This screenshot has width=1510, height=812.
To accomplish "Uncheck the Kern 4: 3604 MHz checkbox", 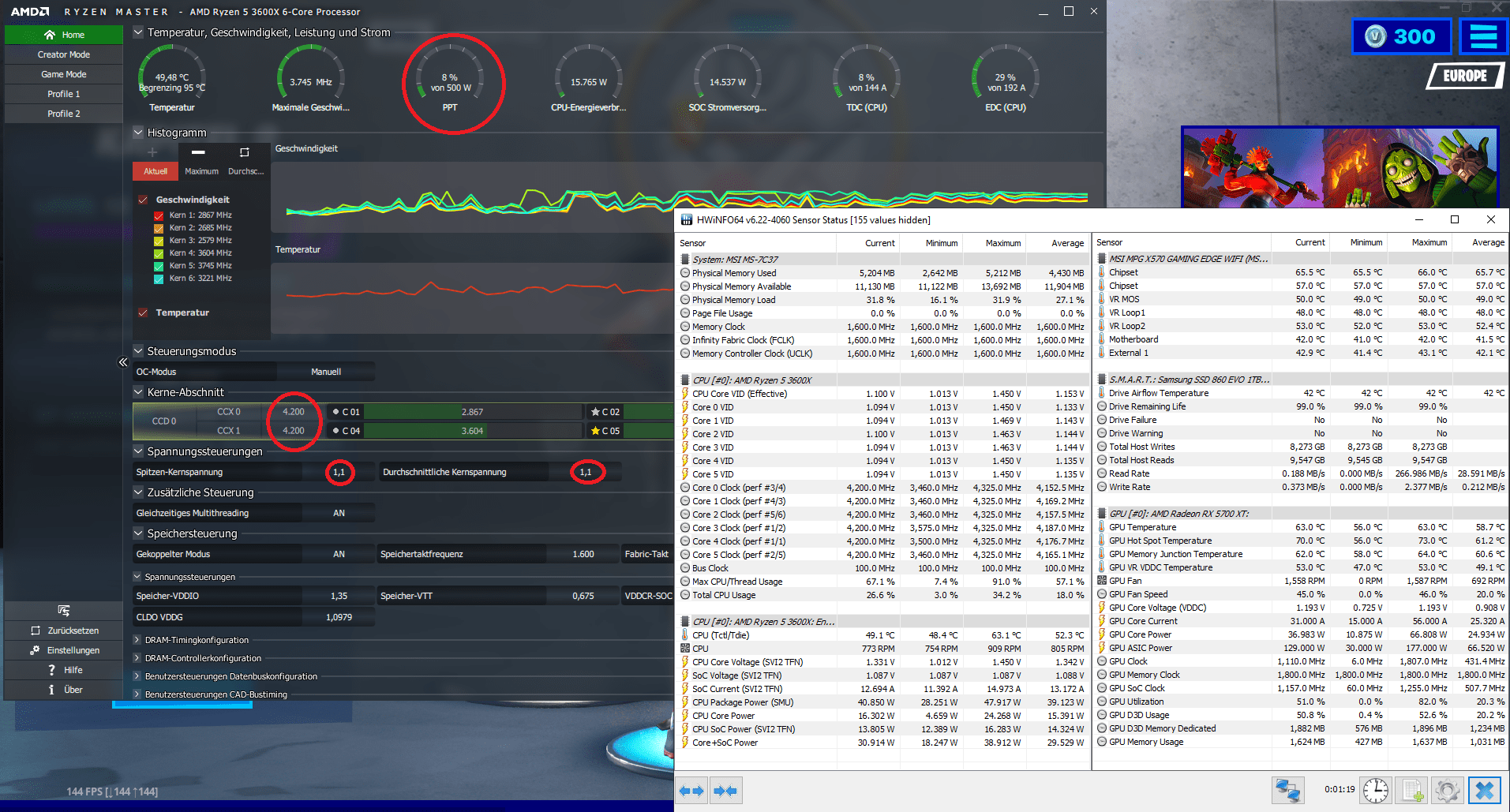I will [159, 253].
